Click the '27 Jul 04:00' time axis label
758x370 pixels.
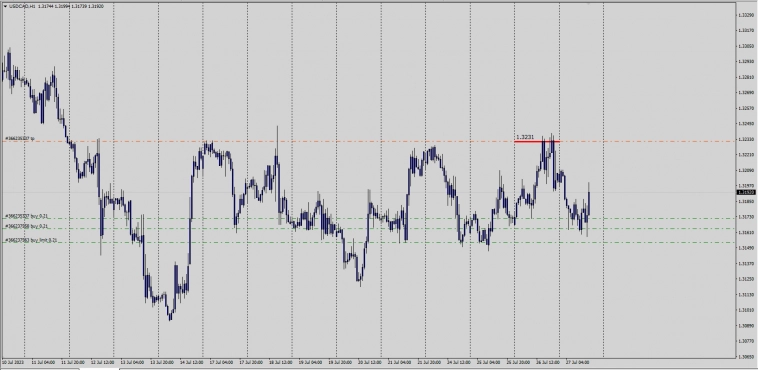[x=578, y=362]
